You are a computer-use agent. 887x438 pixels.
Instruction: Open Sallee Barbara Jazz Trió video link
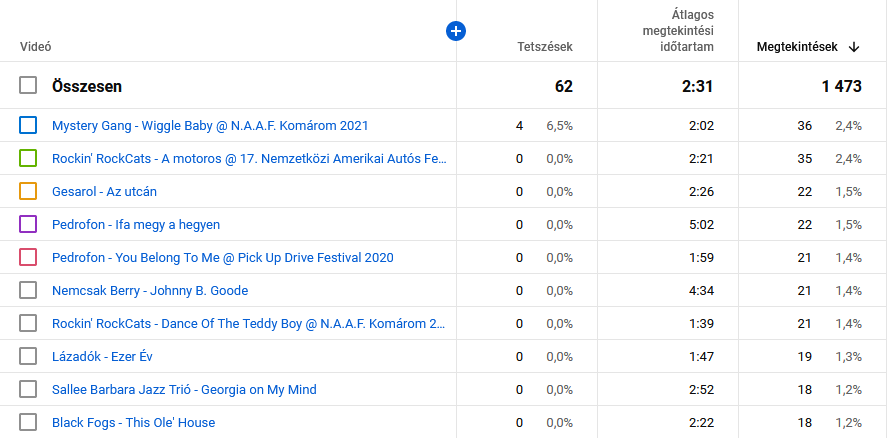pyautogui.click(x=184, y=390)
